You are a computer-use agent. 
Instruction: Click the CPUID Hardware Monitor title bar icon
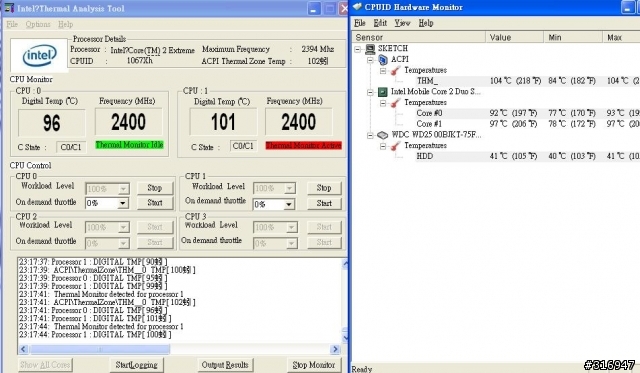coord(357,7)
